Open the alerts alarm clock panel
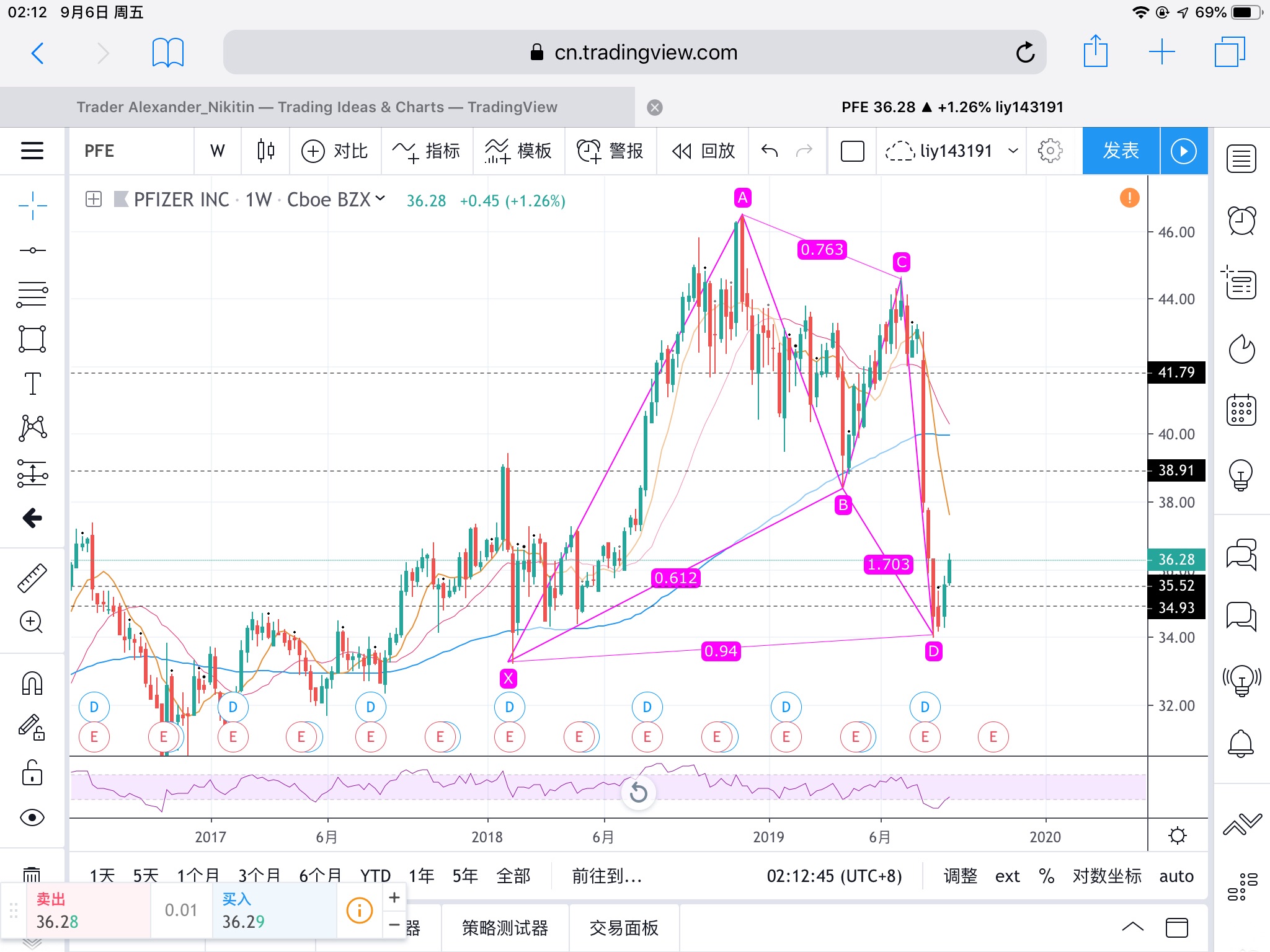Screen dimensions: 1270x952 1241,220
